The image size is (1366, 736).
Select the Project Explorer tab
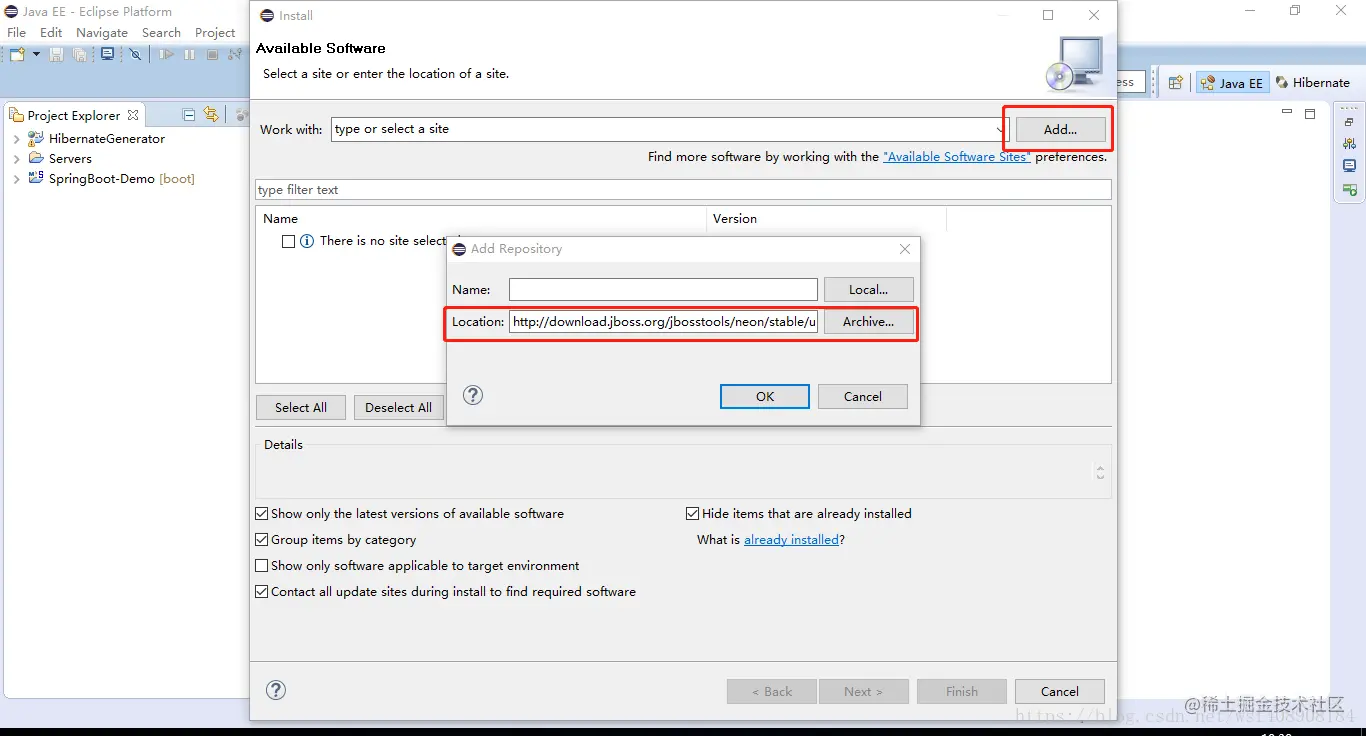coord(74,115)
